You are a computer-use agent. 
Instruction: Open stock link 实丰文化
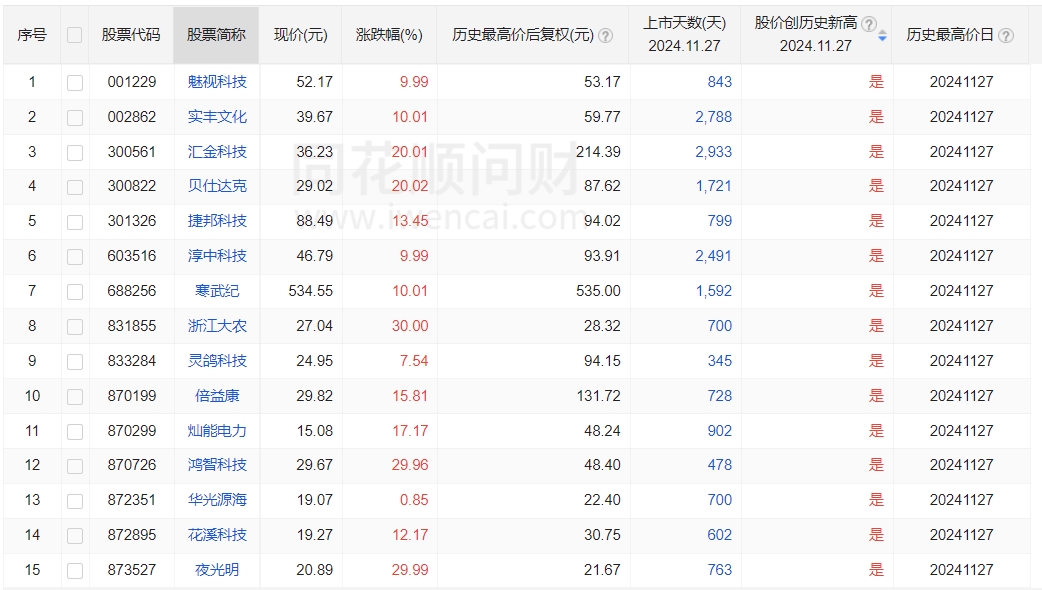(x=217, y=117)
